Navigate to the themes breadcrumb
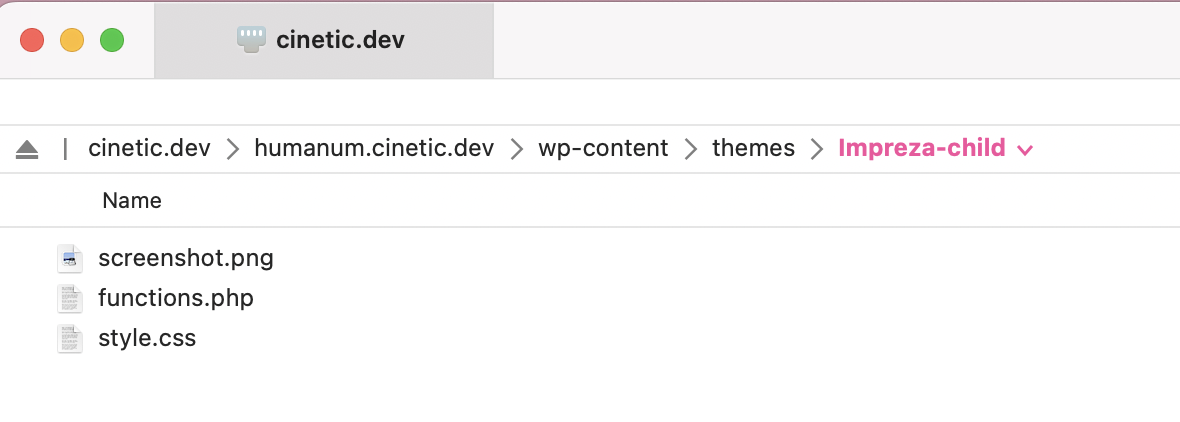The width and height of the screenshot is (1180, 422). tap(753, 149)
